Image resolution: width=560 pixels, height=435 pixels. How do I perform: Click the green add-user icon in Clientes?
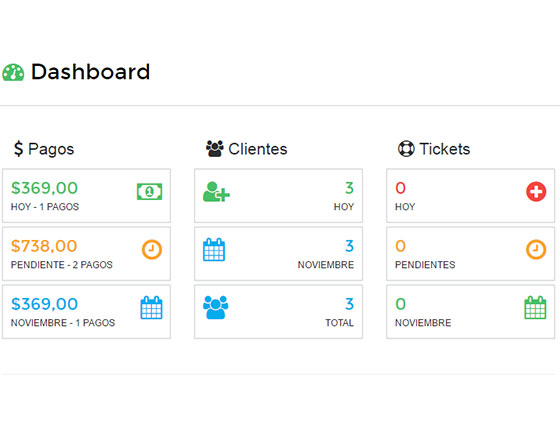[x=216, y=192]
